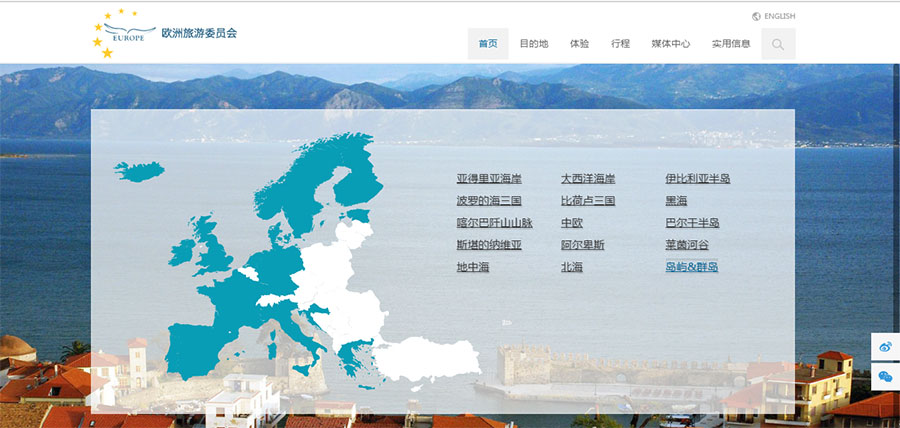Open the 体验 menu
Viewport: 900px width, 428px height.
tap(579, 44)
